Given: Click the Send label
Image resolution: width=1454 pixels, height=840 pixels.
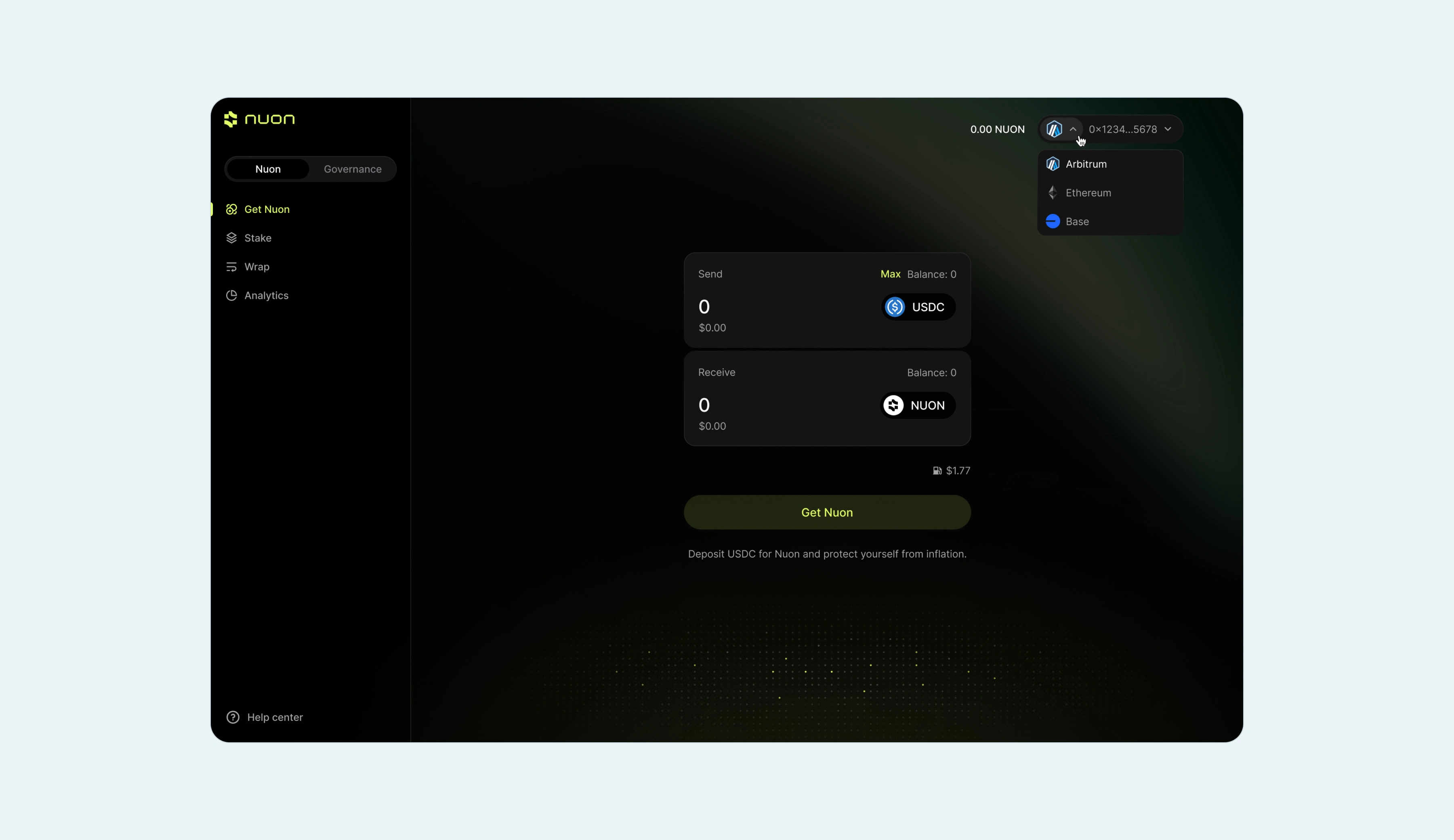Looking at the screenshot, I should 710,274.
